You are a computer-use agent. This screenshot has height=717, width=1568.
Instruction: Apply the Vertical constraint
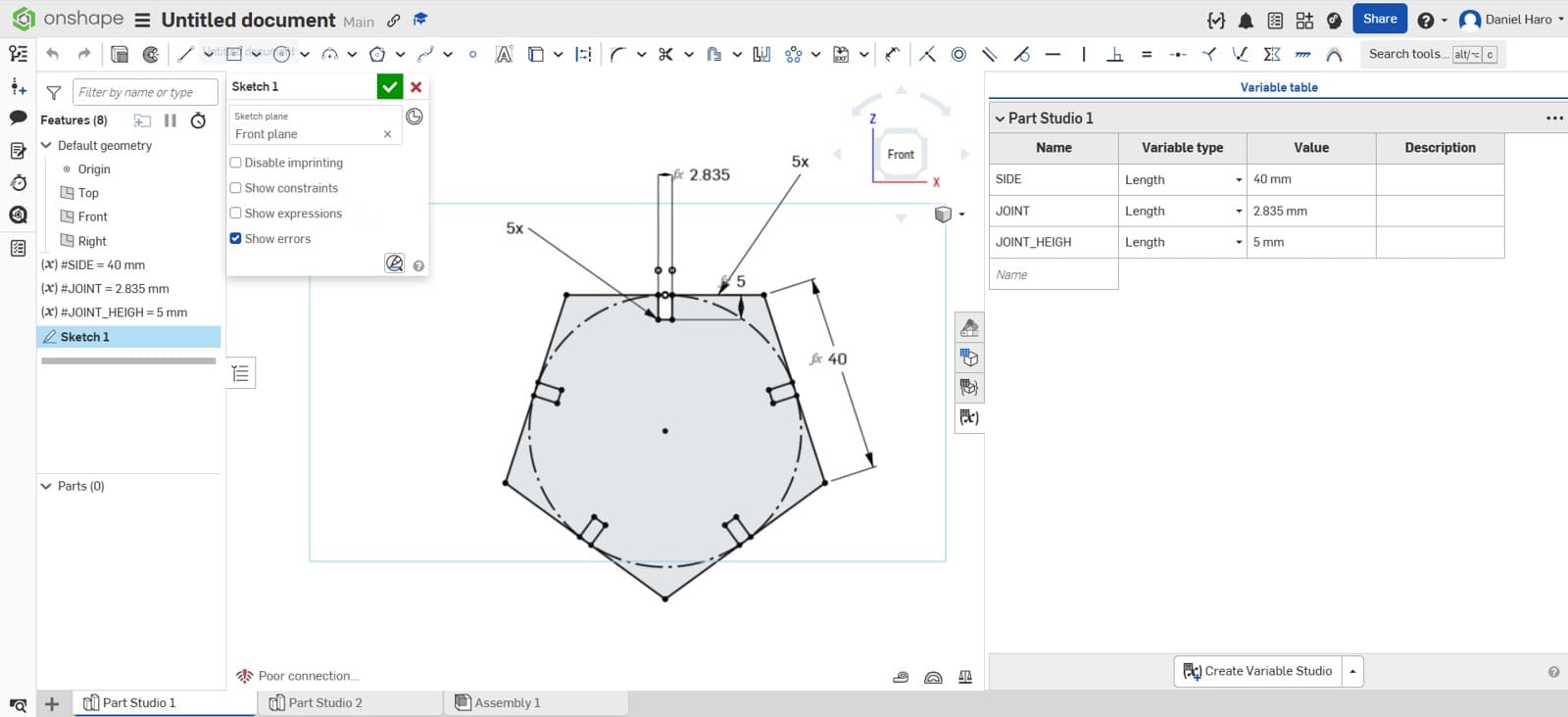1084,54
